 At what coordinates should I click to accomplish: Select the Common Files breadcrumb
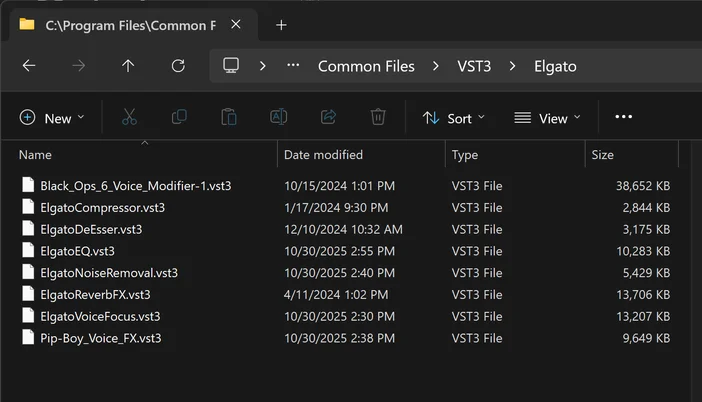[366, 67]
